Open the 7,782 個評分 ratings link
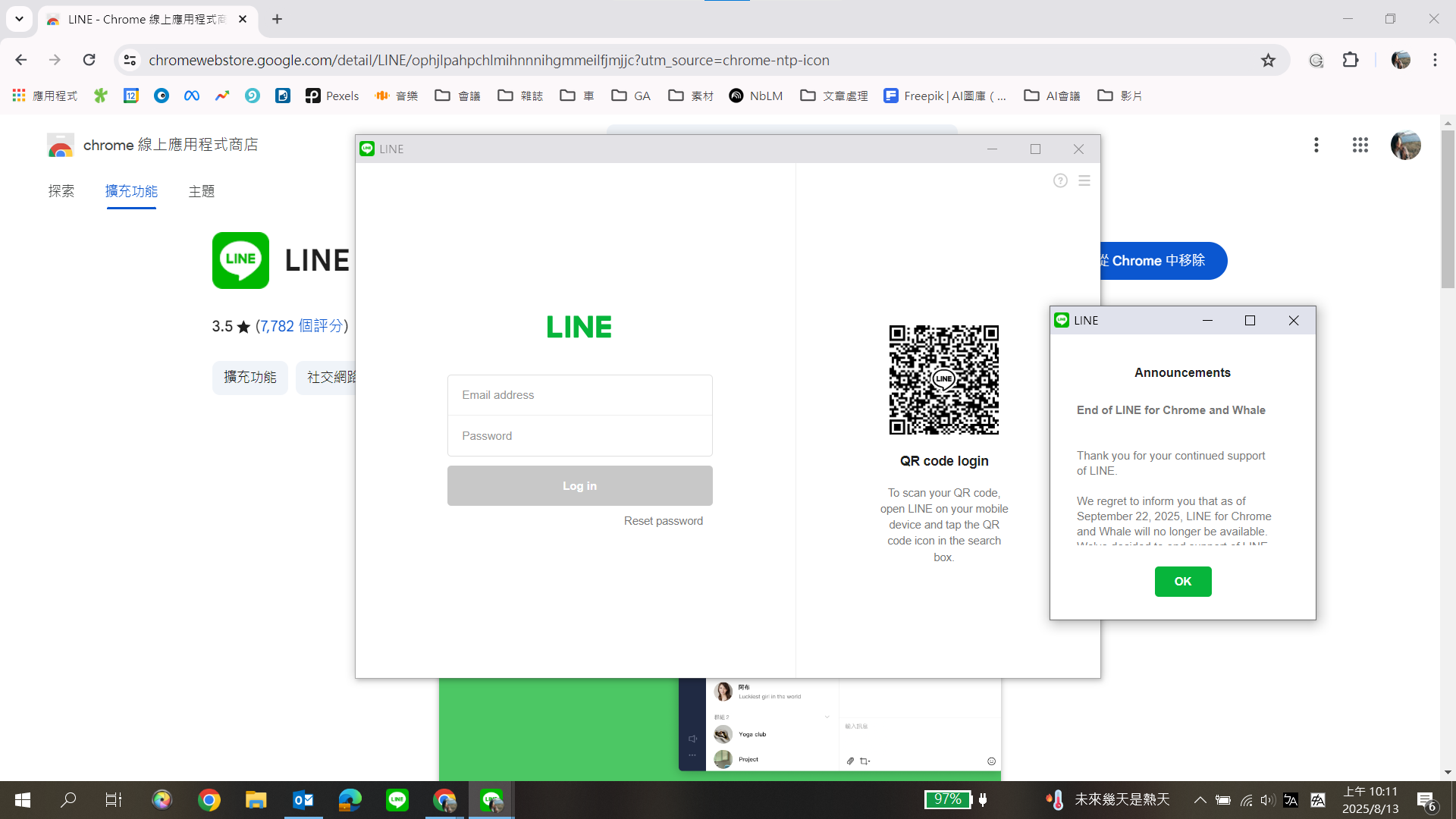 point(302,326)
